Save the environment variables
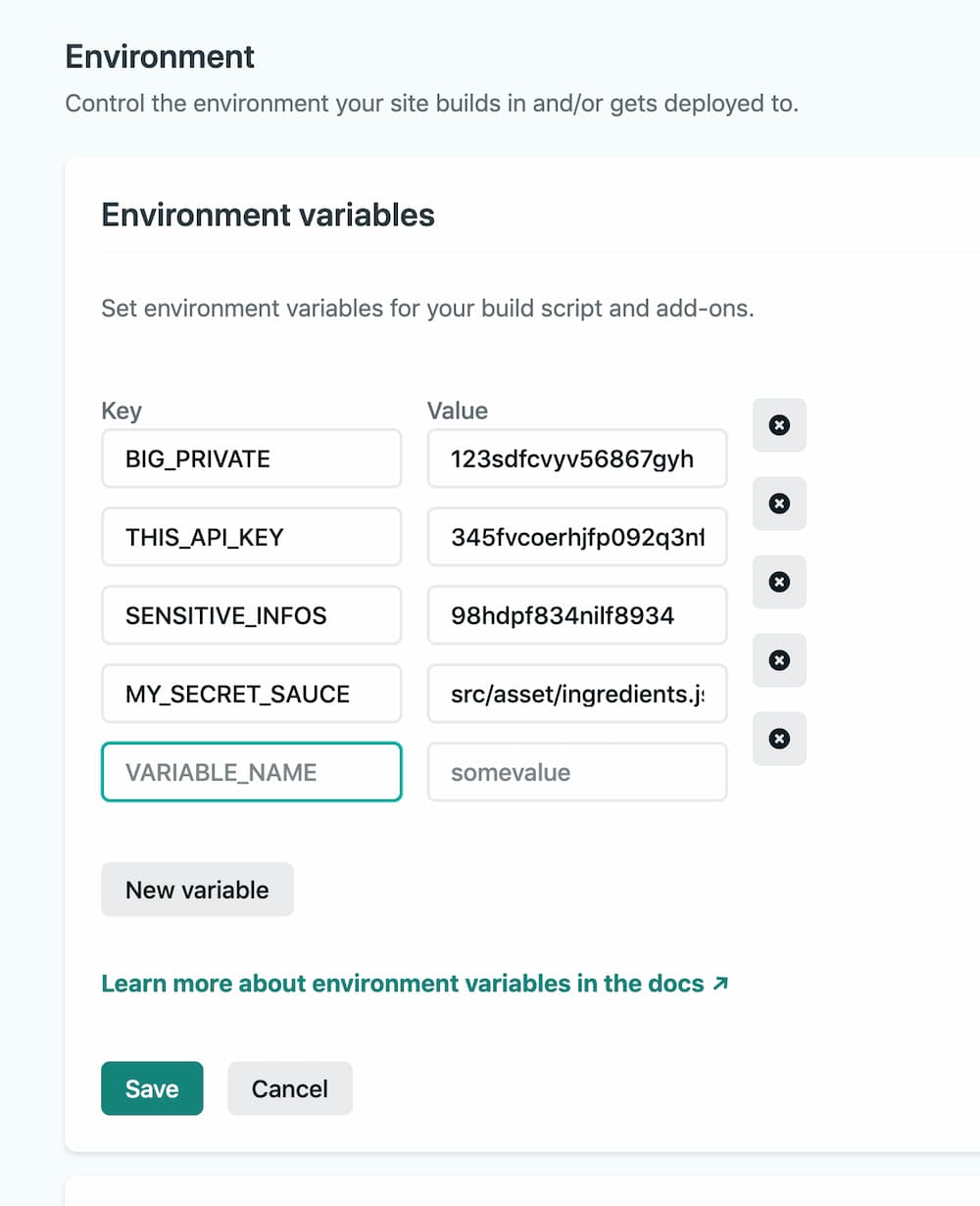This screenshot has height=1206, width=980. click(x=152, y=1087)
